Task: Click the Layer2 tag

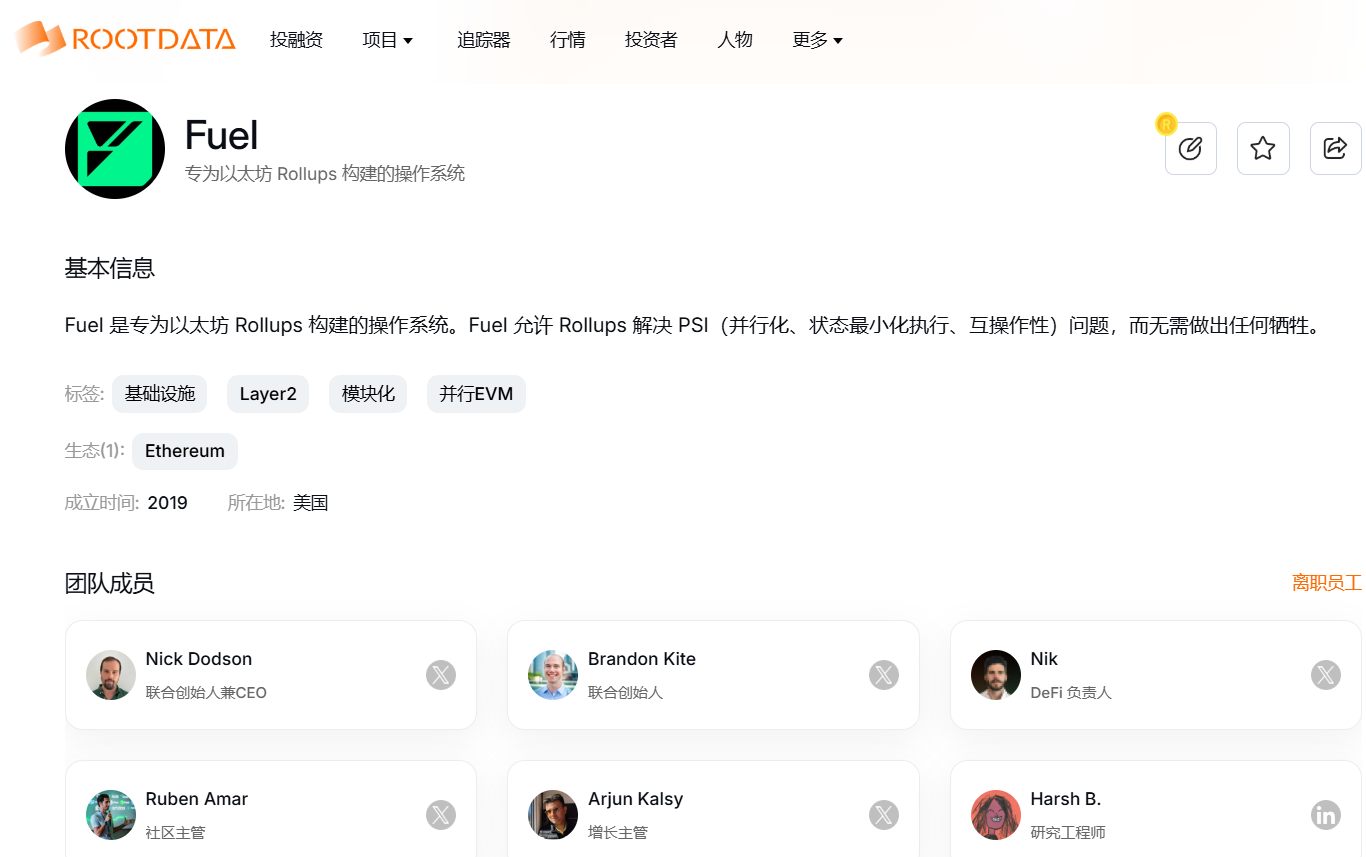Action: coord(268,394)
